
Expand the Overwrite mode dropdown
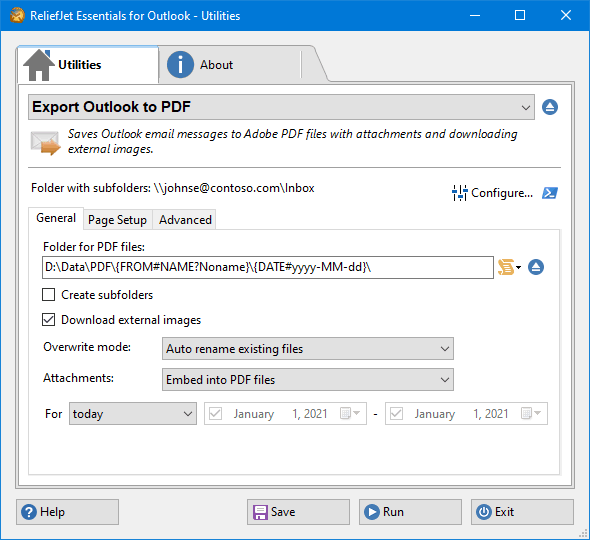[308, 349]
